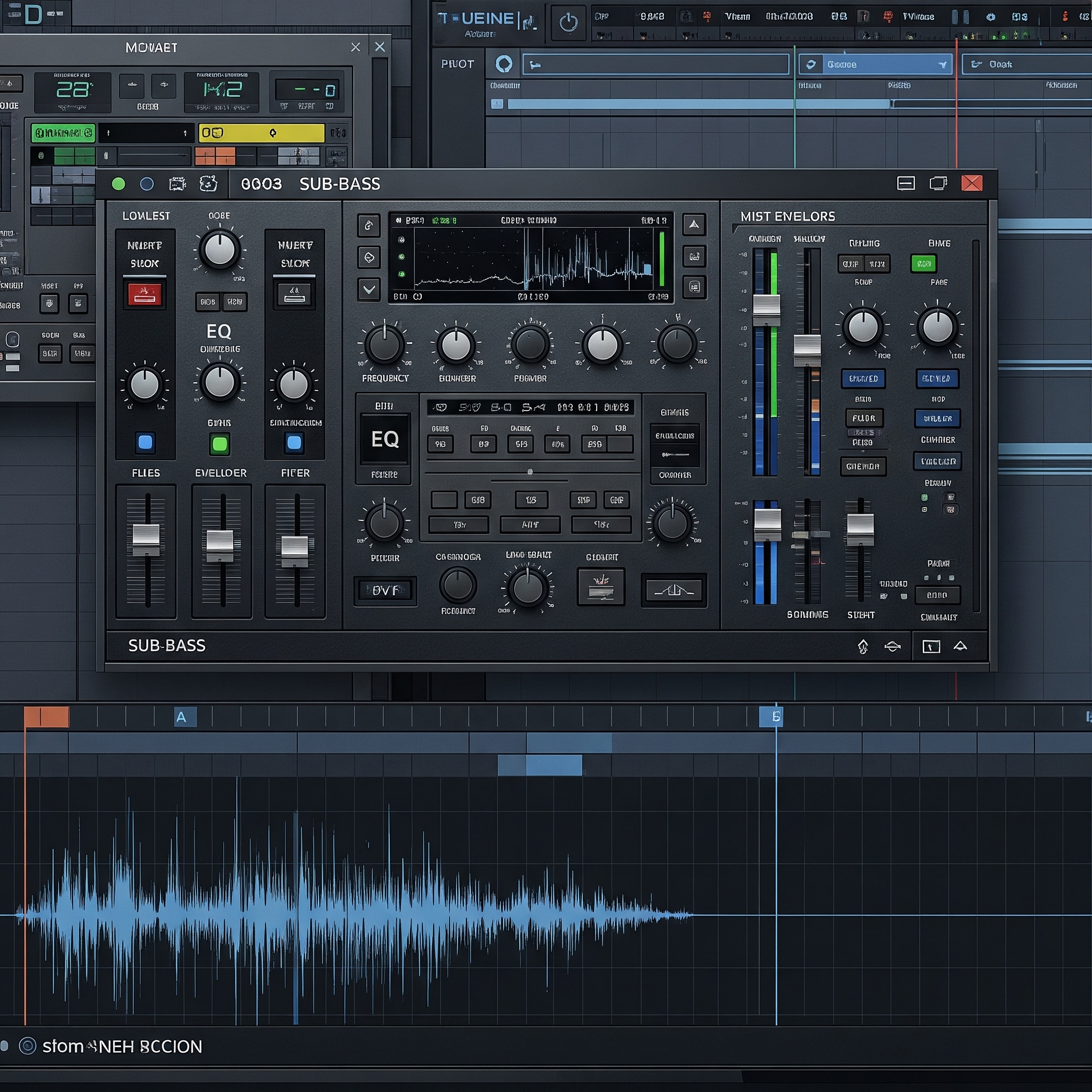
Task: Click the MIST ENELORS panel tab
Action: (x=787, y=216)
